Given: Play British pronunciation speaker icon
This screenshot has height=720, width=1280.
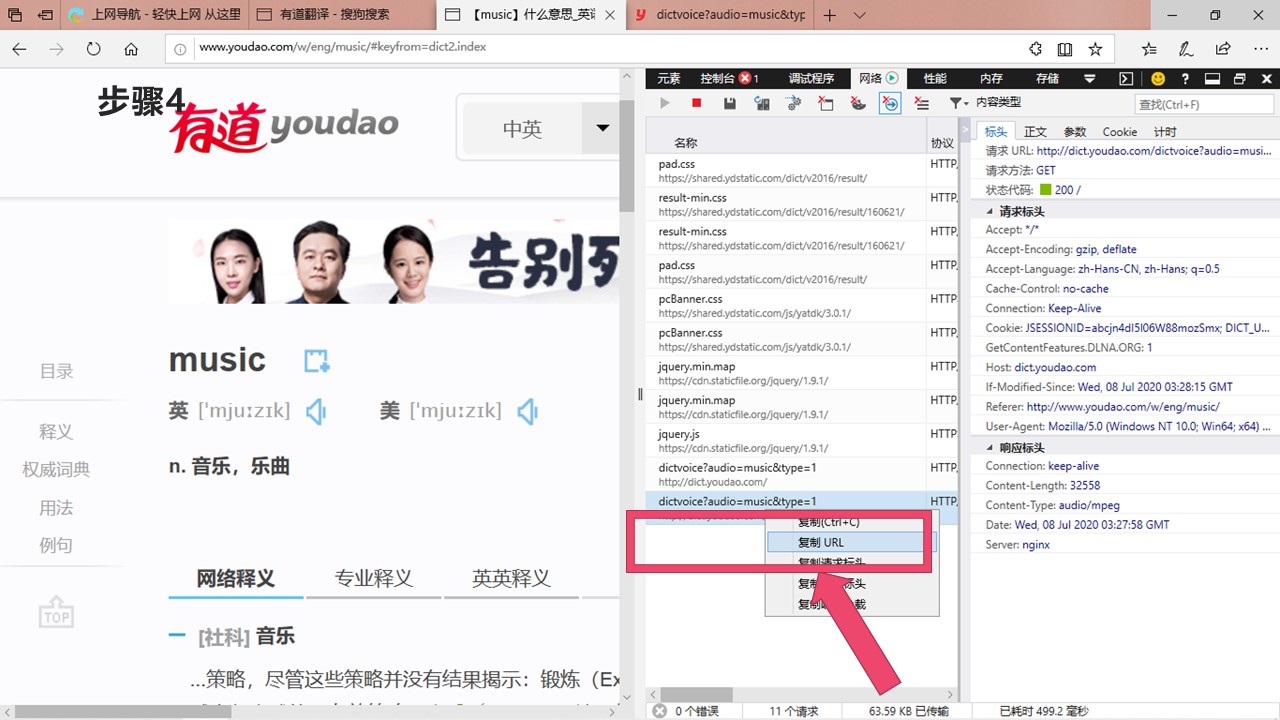Looking at the screenshot, I should point(316,411).
